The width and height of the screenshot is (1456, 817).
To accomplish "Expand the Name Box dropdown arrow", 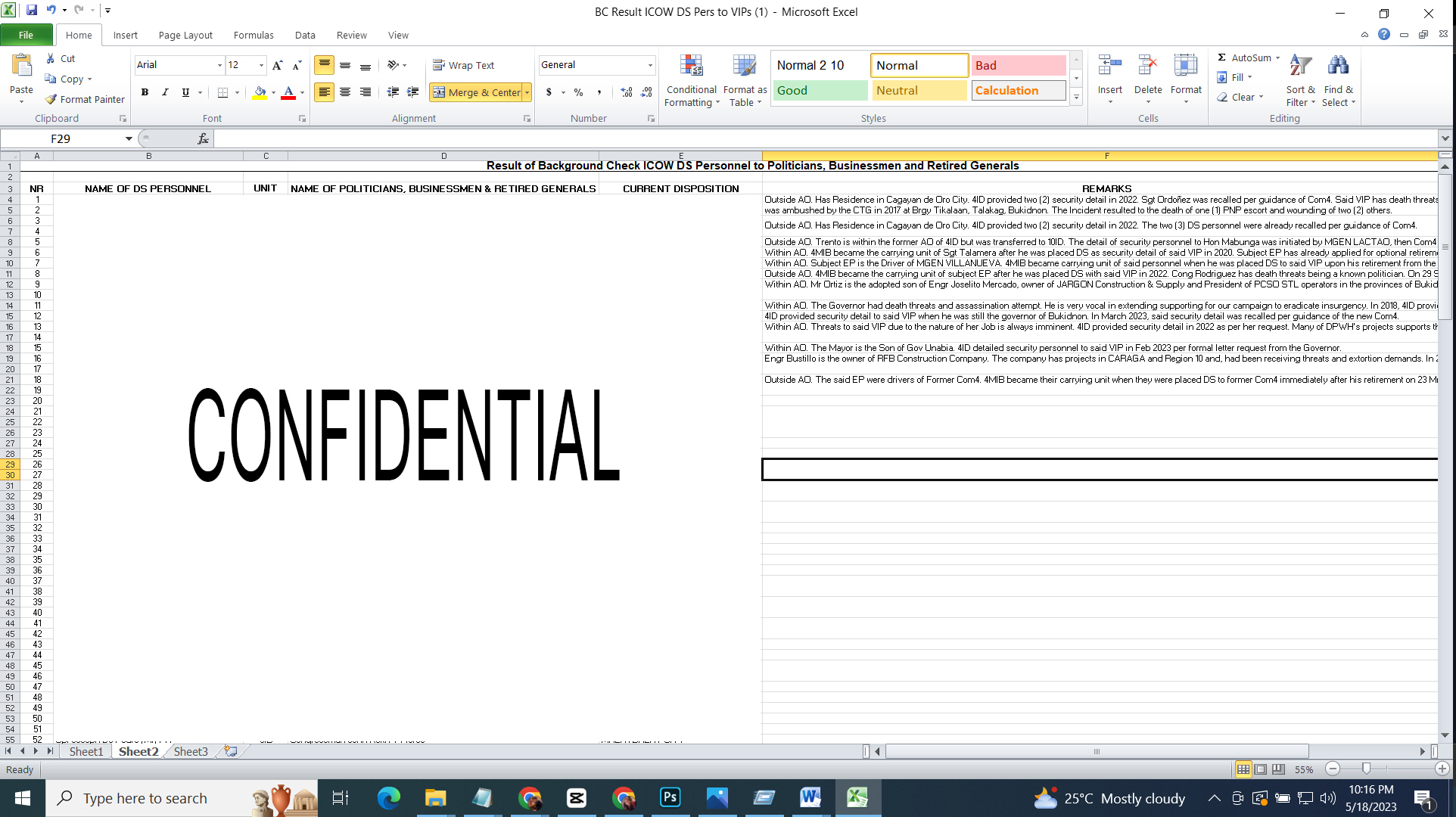I will [x=129, y=138].
